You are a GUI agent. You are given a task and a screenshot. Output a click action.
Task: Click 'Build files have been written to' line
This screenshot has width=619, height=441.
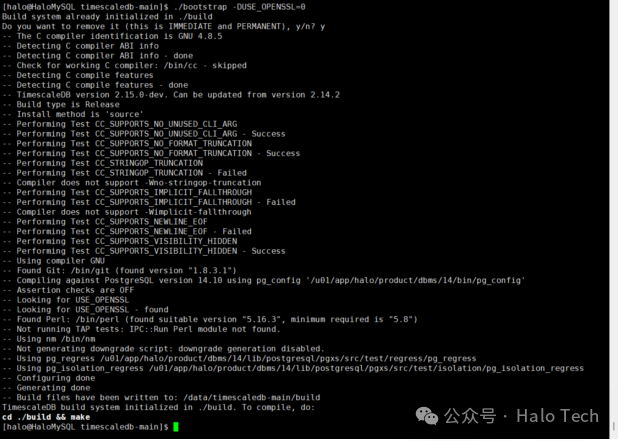(x=161, y=398)
